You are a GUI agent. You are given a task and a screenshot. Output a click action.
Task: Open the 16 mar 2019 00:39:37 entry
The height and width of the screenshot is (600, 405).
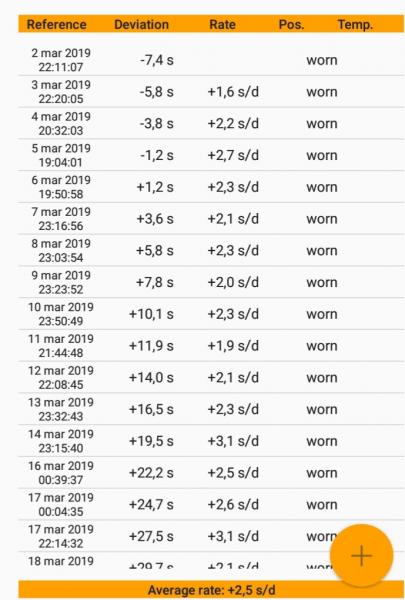point(211,473)
